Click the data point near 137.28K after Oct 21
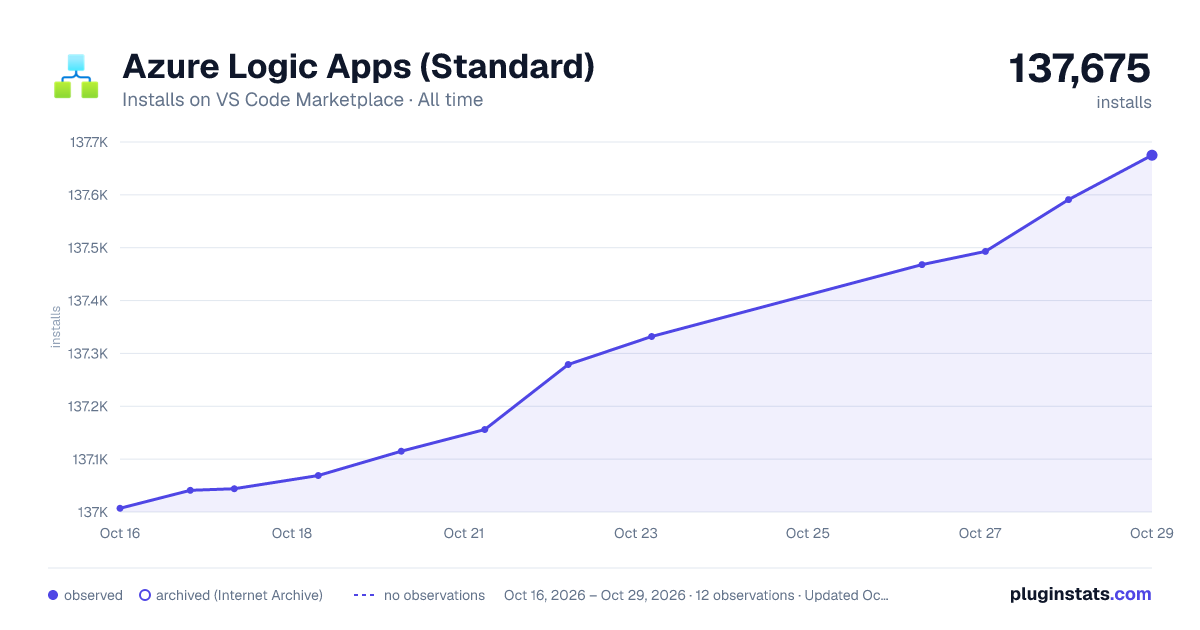Viewport: 1200px width, 630px height. (x=568, y=365)
